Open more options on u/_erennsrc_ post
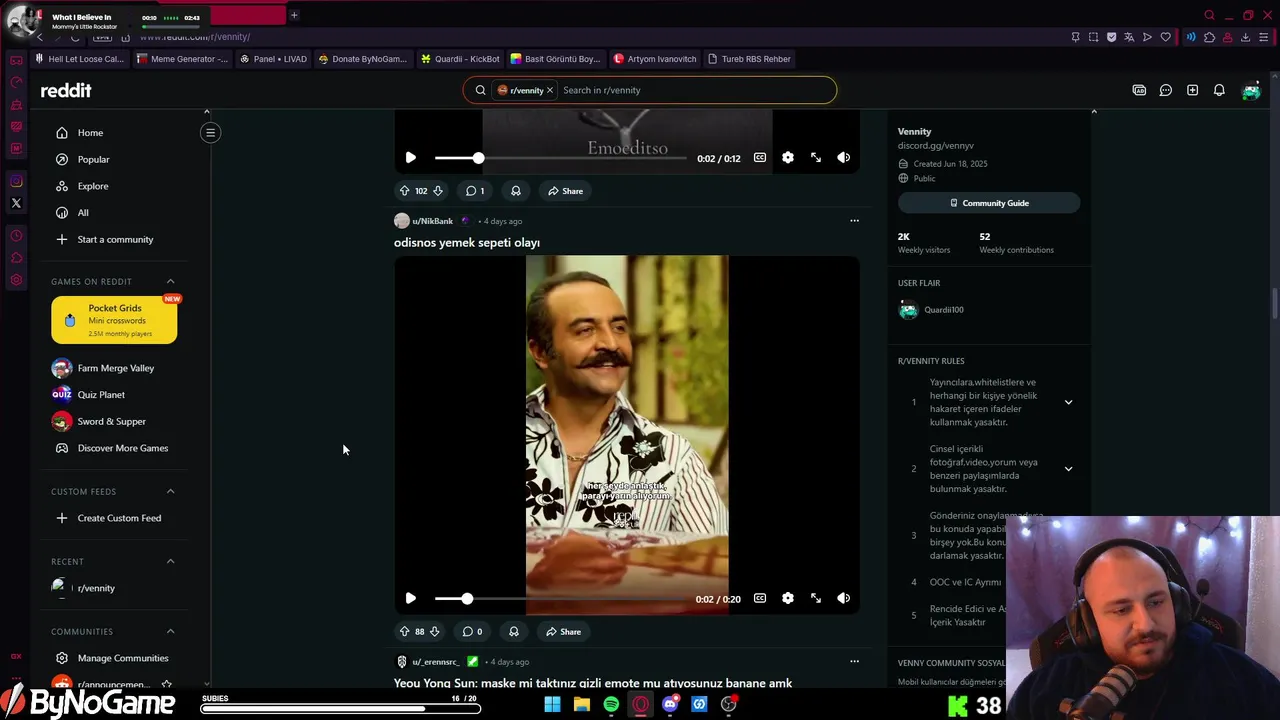The height and width of the screenshot is (720, 1280). click(x=854, y=661)
